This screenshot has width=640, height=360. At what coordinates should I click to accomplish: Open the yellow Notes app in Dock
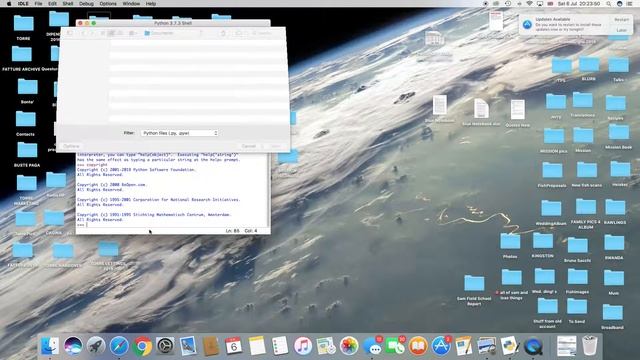257,346
